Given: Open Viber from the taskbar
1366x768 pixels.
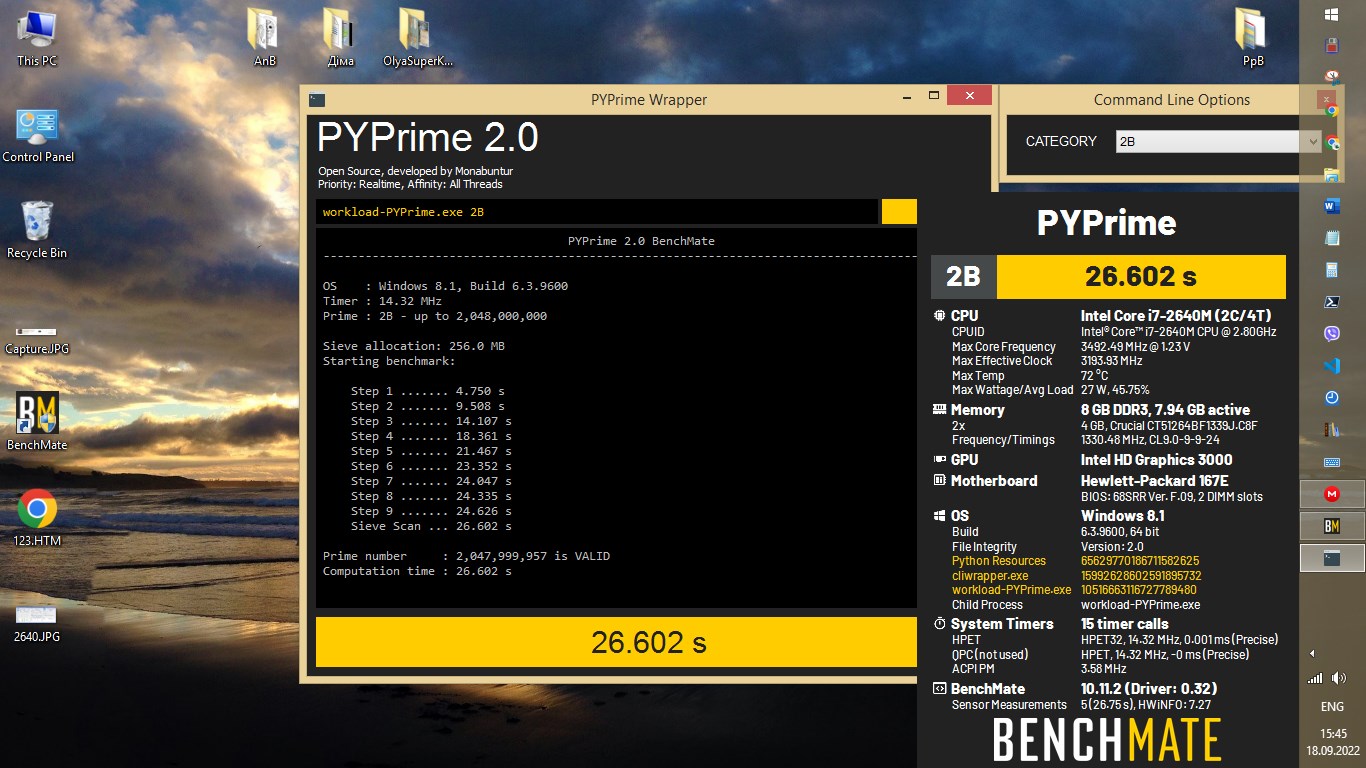Looking at the screenshot, I should pos(1332,334).
